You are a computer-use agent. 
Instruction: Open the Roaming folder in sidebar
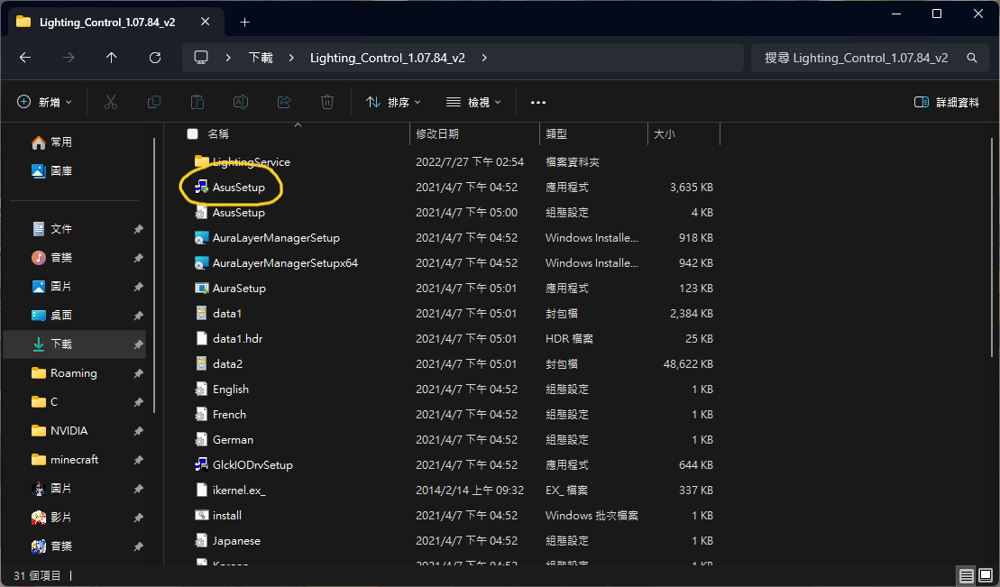coord(74,373)
